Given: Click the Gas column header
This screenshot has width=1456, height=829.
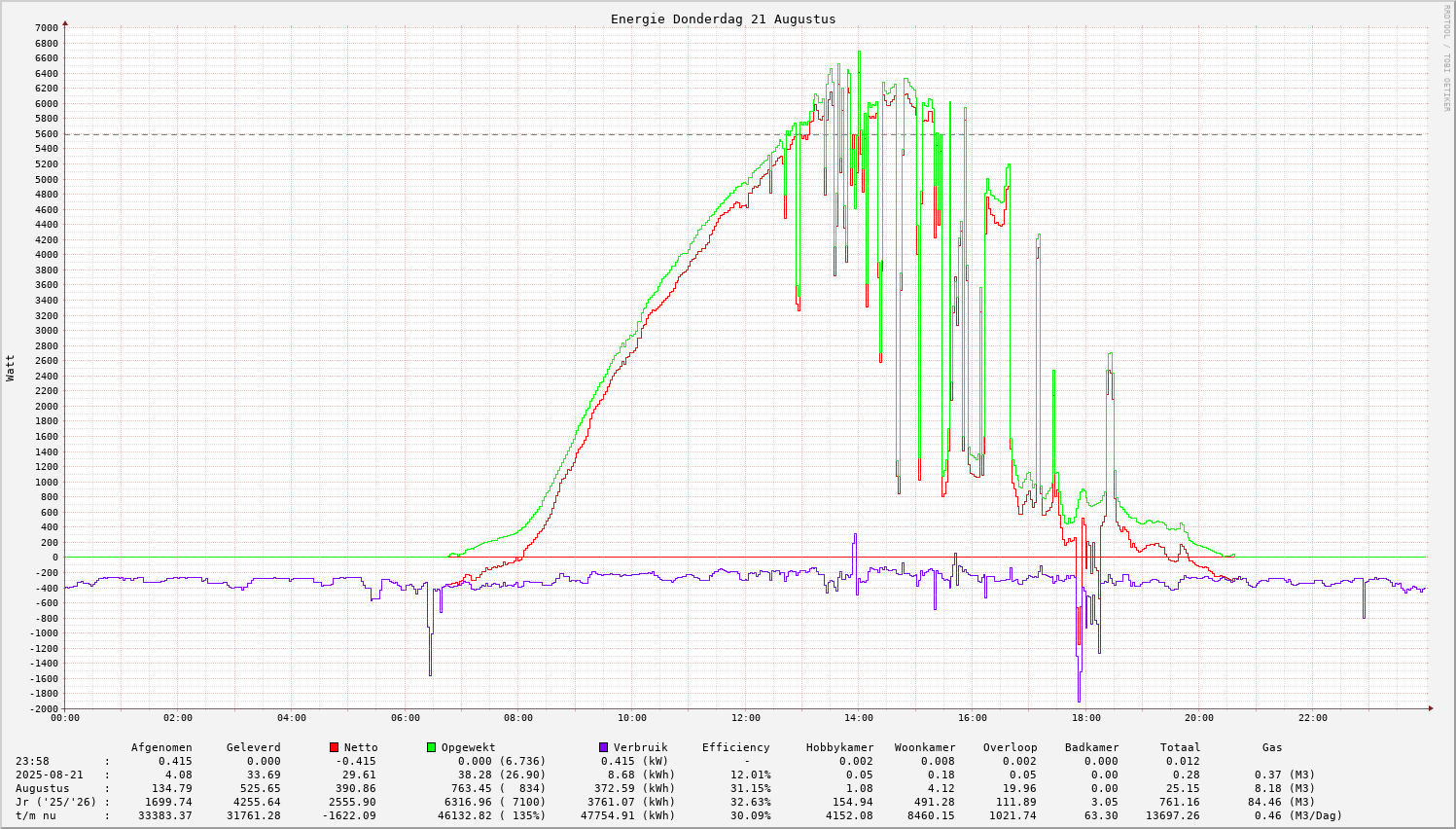Looking at the screenshot, I should [x=1272, y=747].
